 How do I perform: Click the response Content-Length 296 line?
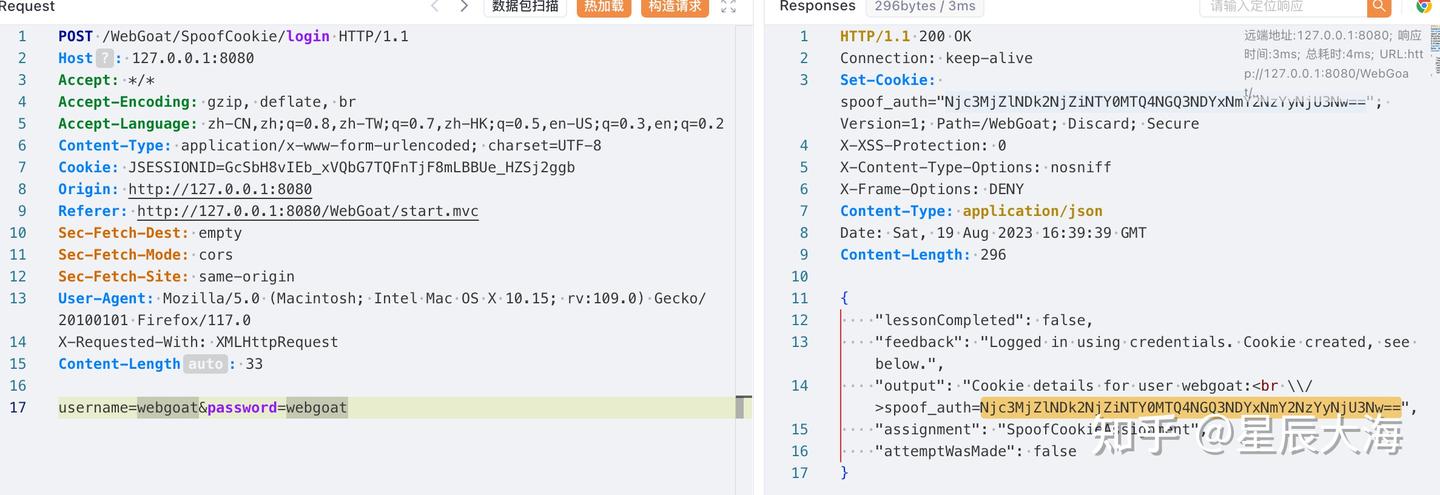[x=923, y=255]
